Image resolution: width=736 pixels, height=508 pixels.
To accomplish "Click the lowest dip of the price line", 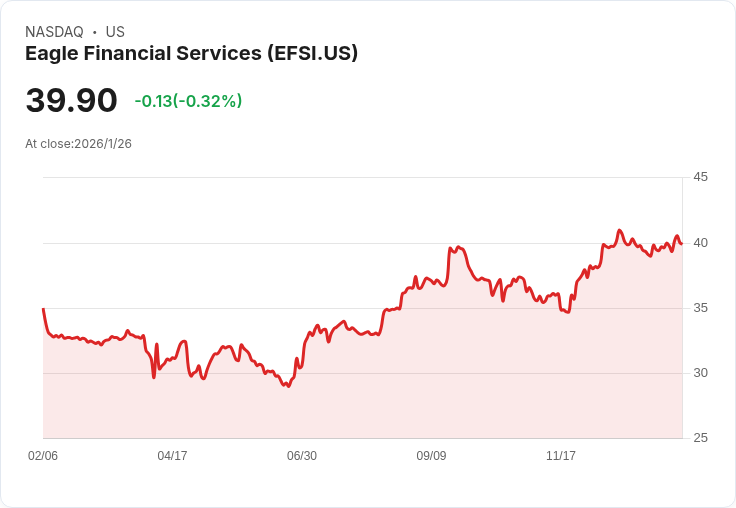I will (288, 386).
